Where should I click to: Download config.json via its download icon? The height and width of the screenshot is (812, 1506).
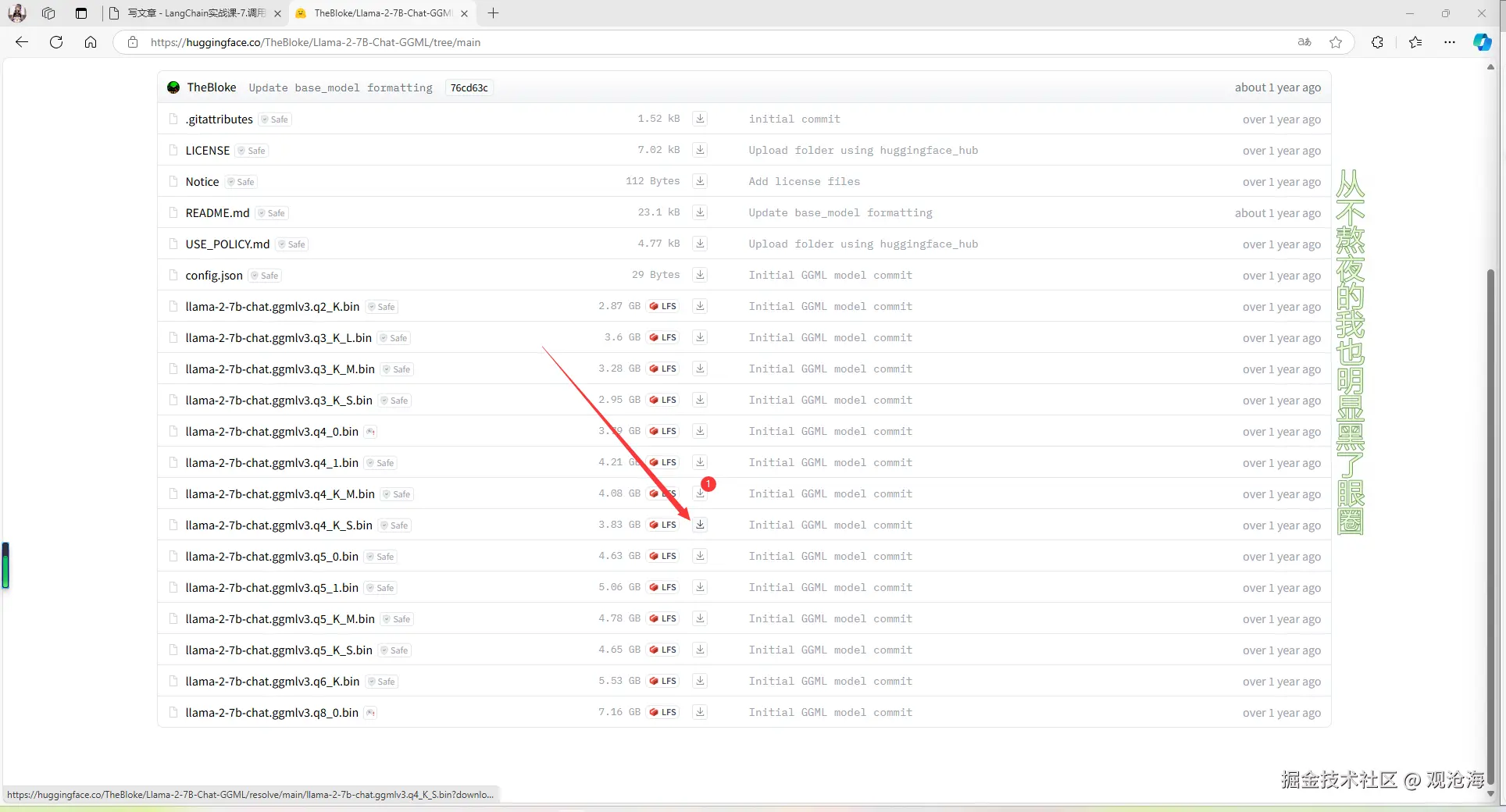pyautogui.click(x=700, y=275)
